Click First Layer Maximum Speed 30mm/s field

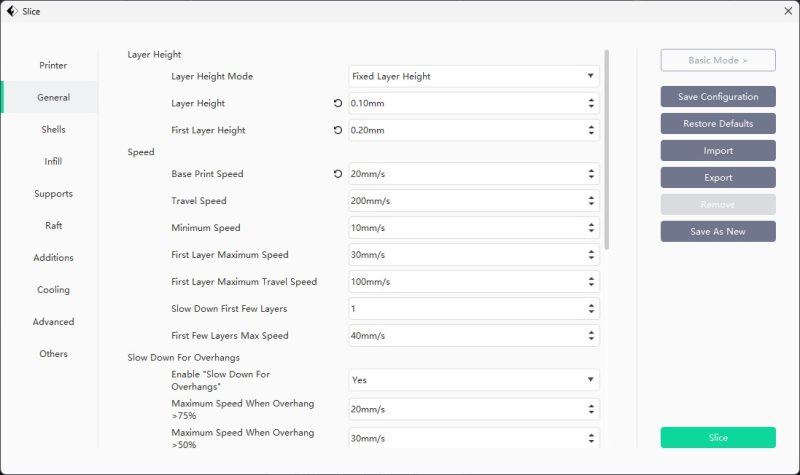click(x=474, y=255)
